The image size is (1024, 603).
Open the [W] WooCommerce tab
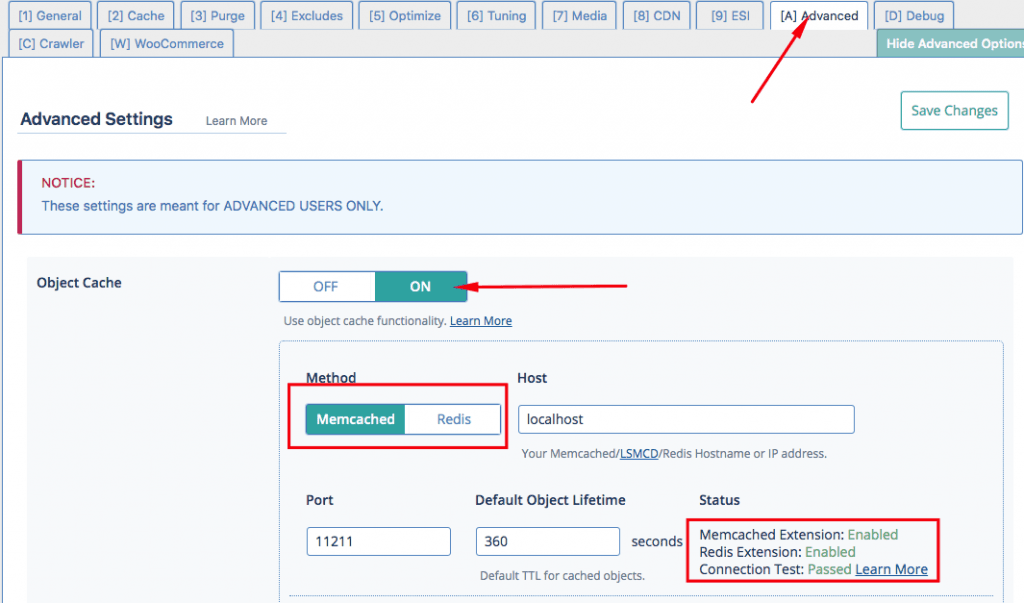167,44
